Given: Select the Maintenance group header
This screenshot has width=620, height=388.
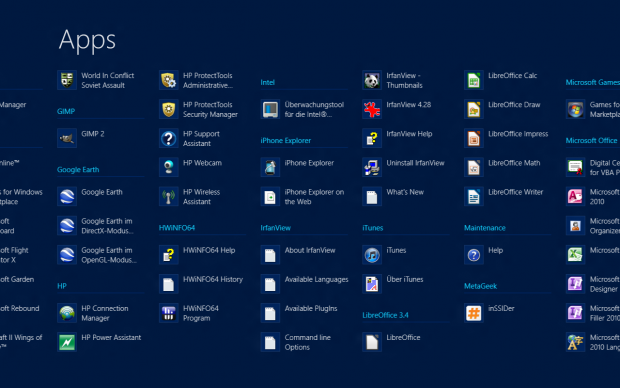Looking at the screenshot, I should 485,228.
